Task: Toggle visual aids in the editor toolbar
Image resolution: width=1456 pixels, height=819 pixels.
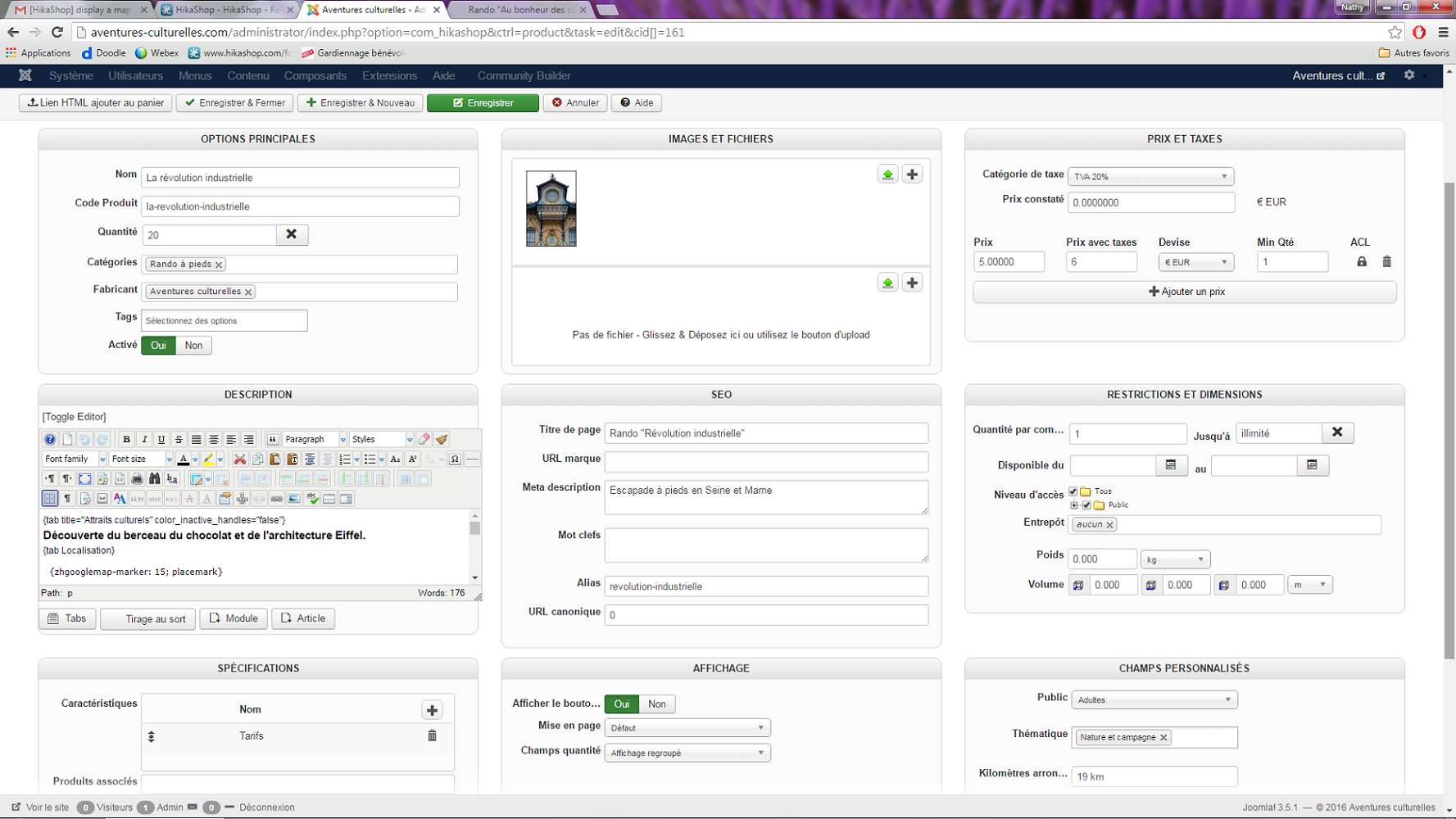Action: 50,499
